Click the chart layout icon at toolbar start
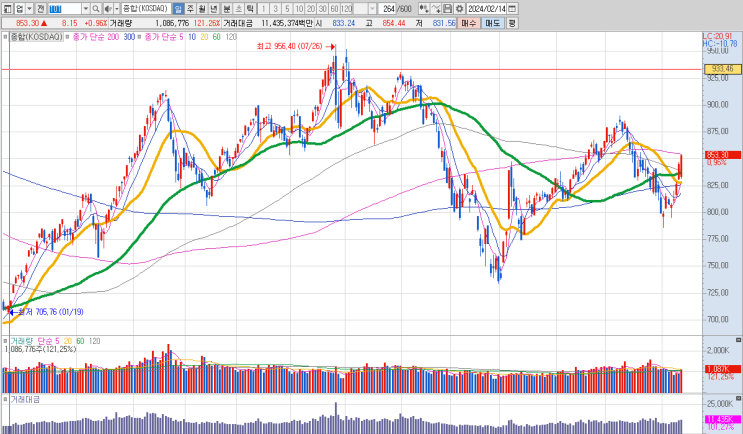The height and width of the screenshot is (434, 743). click(x=8, y=9)
